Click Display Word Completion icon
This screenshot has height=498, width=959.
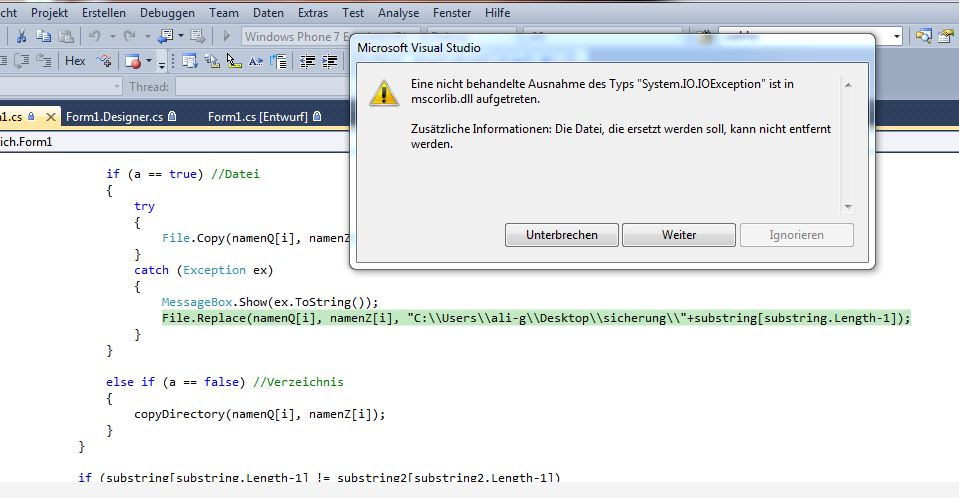click(x=256, y=61)
